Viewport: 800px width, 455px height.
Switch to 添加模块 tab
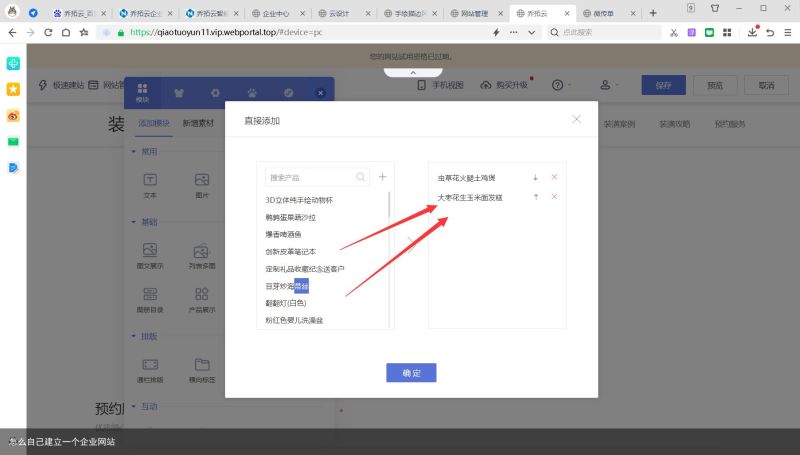click(154, 123)
